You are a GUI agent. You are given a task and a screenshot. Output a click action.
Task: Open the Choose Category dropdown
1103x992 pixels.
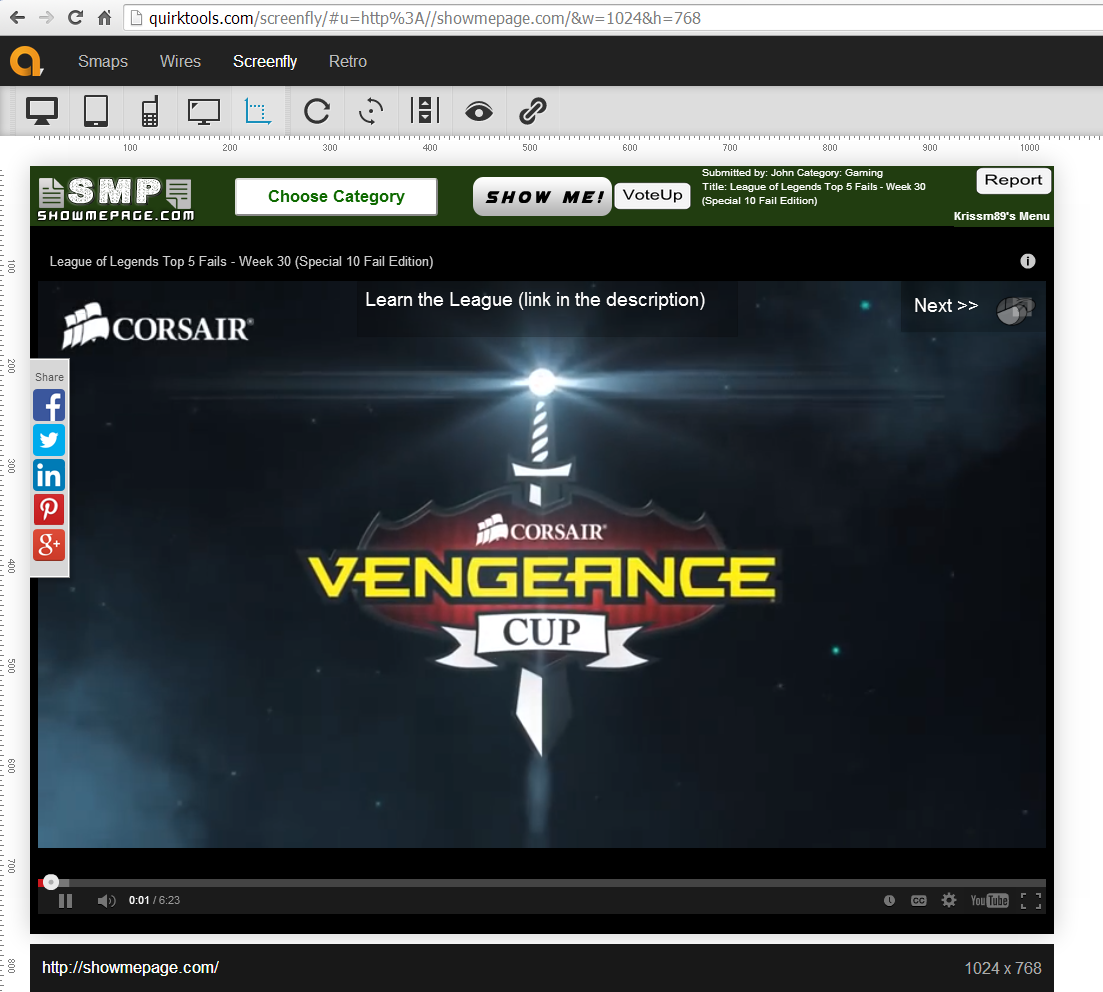point(336,196)
